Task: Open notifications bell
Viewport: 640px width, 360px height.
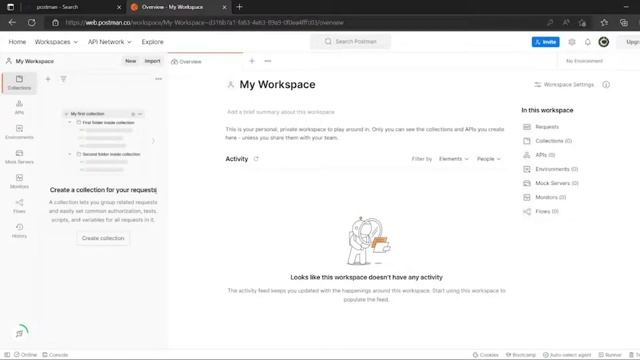Action: (x=587, y=42)
